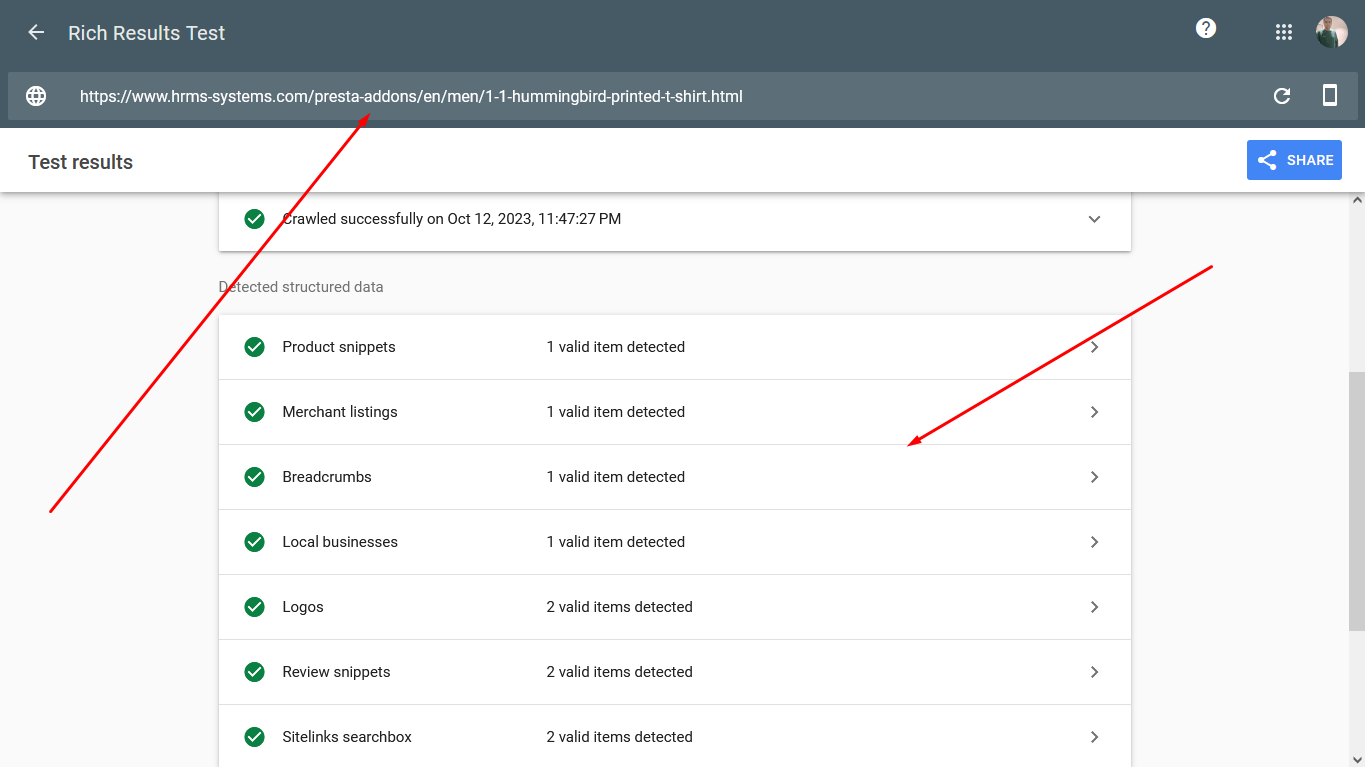
Task: Click the scrollbar up arrow
Action: point(1356,200)
